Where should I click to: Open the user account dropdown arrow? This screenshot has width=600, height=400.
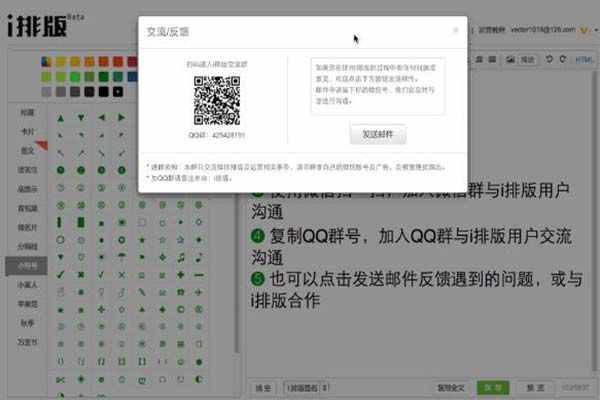click(x=595, y=30)
